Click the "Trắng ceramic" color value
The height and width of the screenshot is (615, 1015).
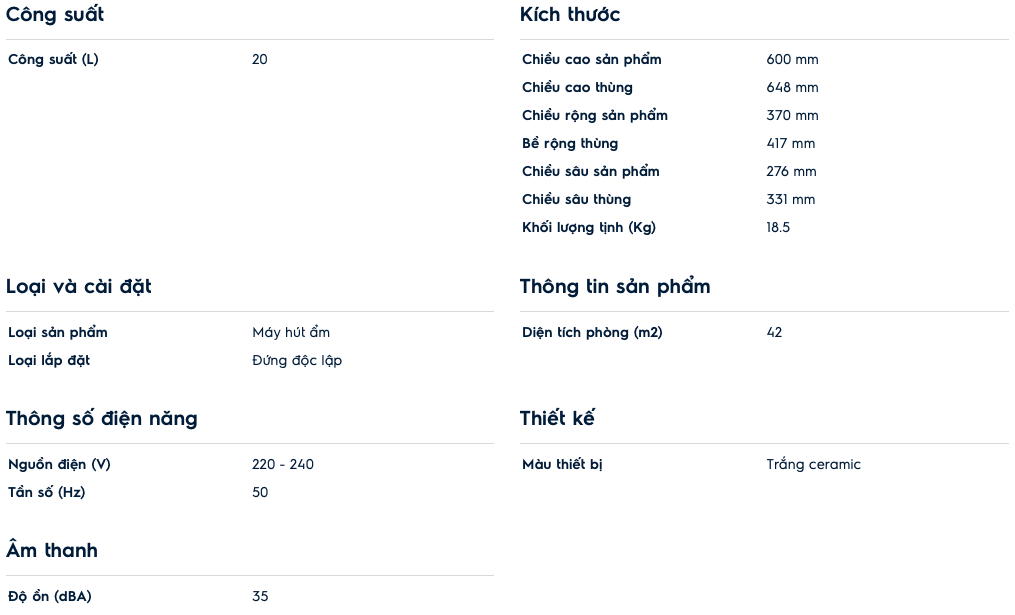pyautogui.click(x=813, y=465)
